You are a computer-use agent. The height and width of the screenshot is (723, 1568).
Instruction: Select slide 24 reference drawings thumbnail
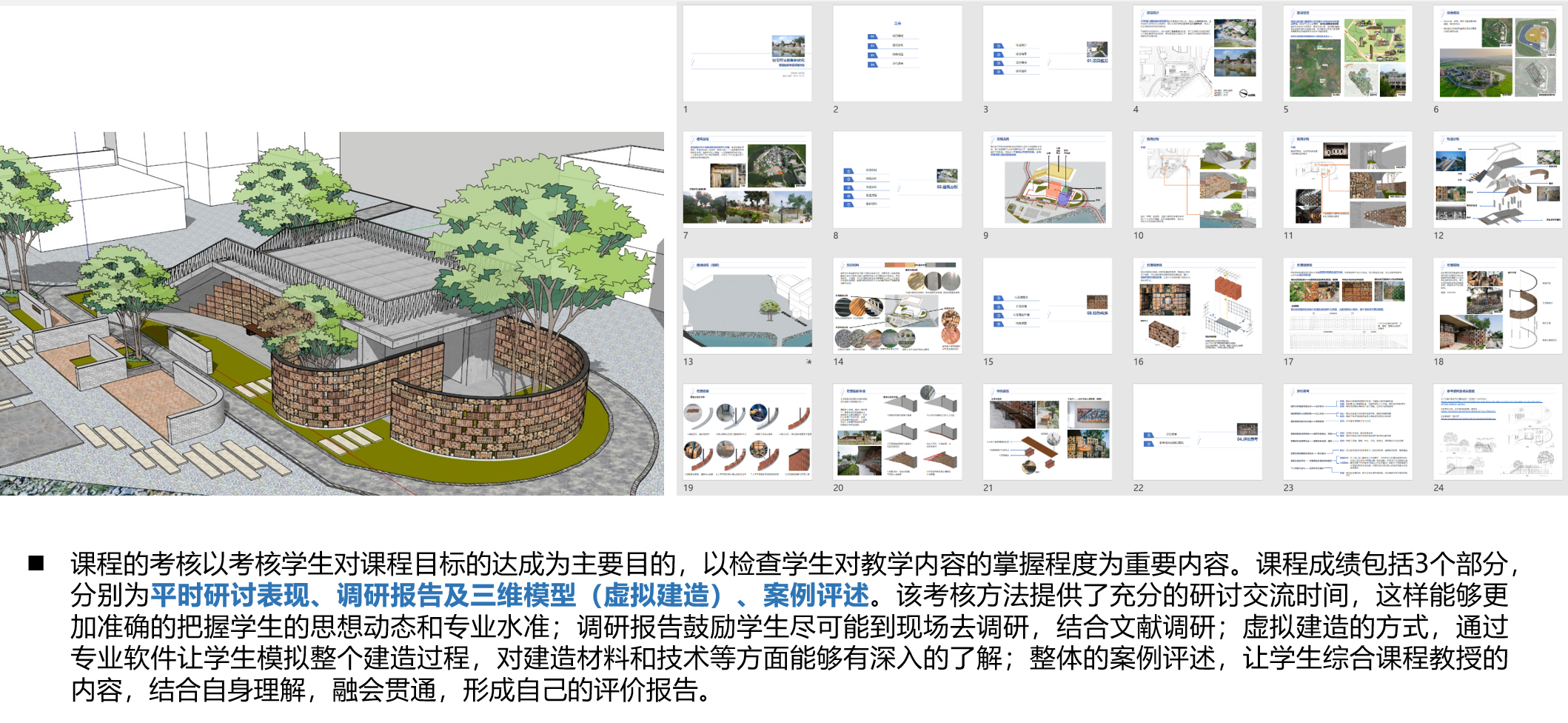coord(1497,432)
